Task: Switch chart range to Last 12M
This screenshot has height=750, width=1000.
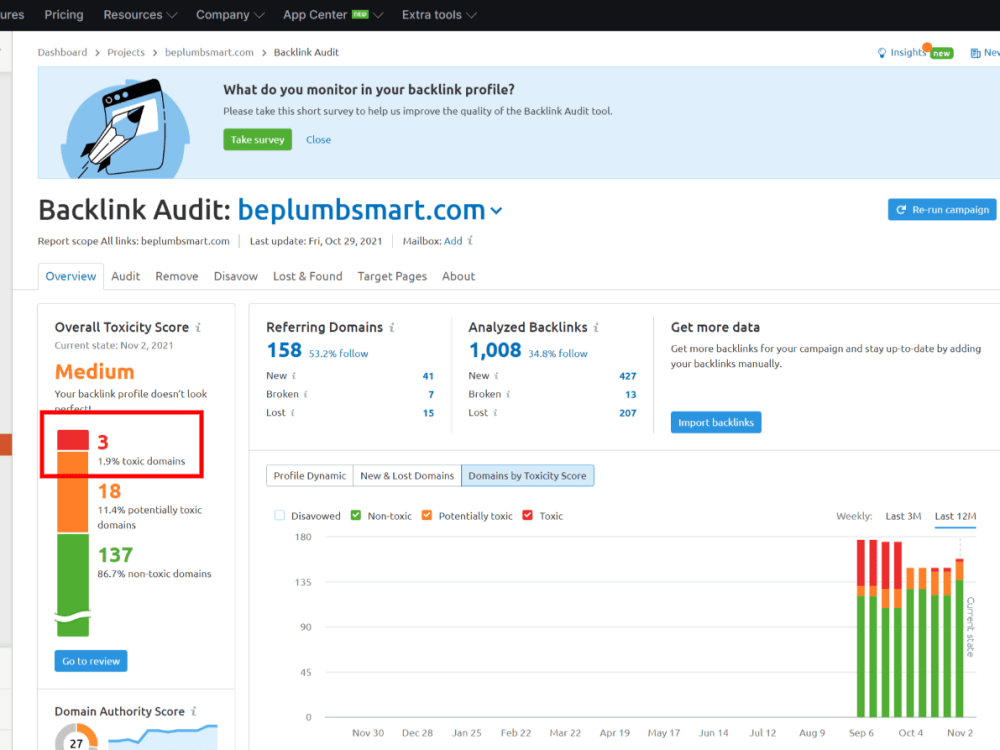Action: tap(955, 516)
